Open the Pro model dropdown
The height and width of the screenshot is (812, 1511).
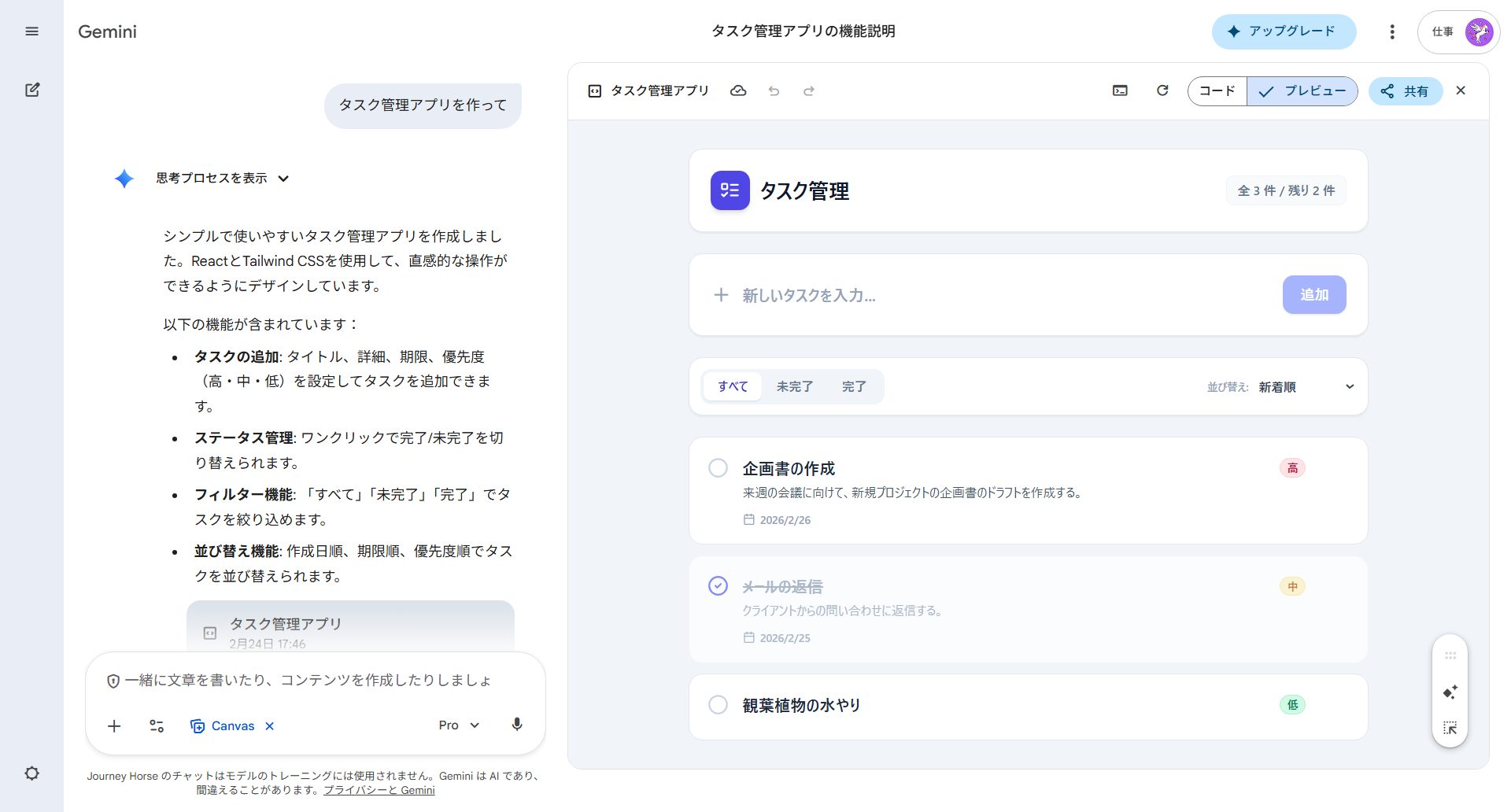coord(458,725)
